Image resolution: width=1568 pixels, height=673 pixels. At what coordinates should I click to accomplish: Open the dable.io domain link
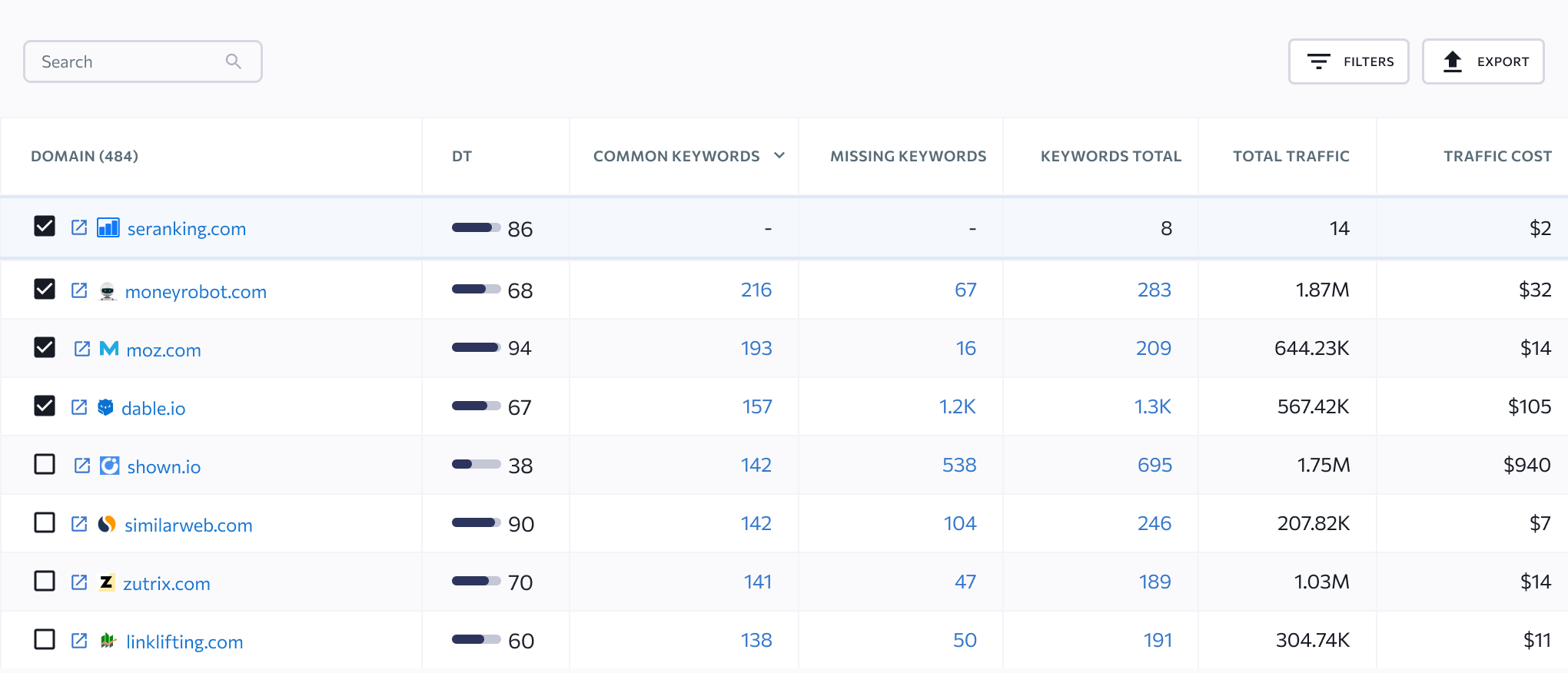(x=154, y=409)
